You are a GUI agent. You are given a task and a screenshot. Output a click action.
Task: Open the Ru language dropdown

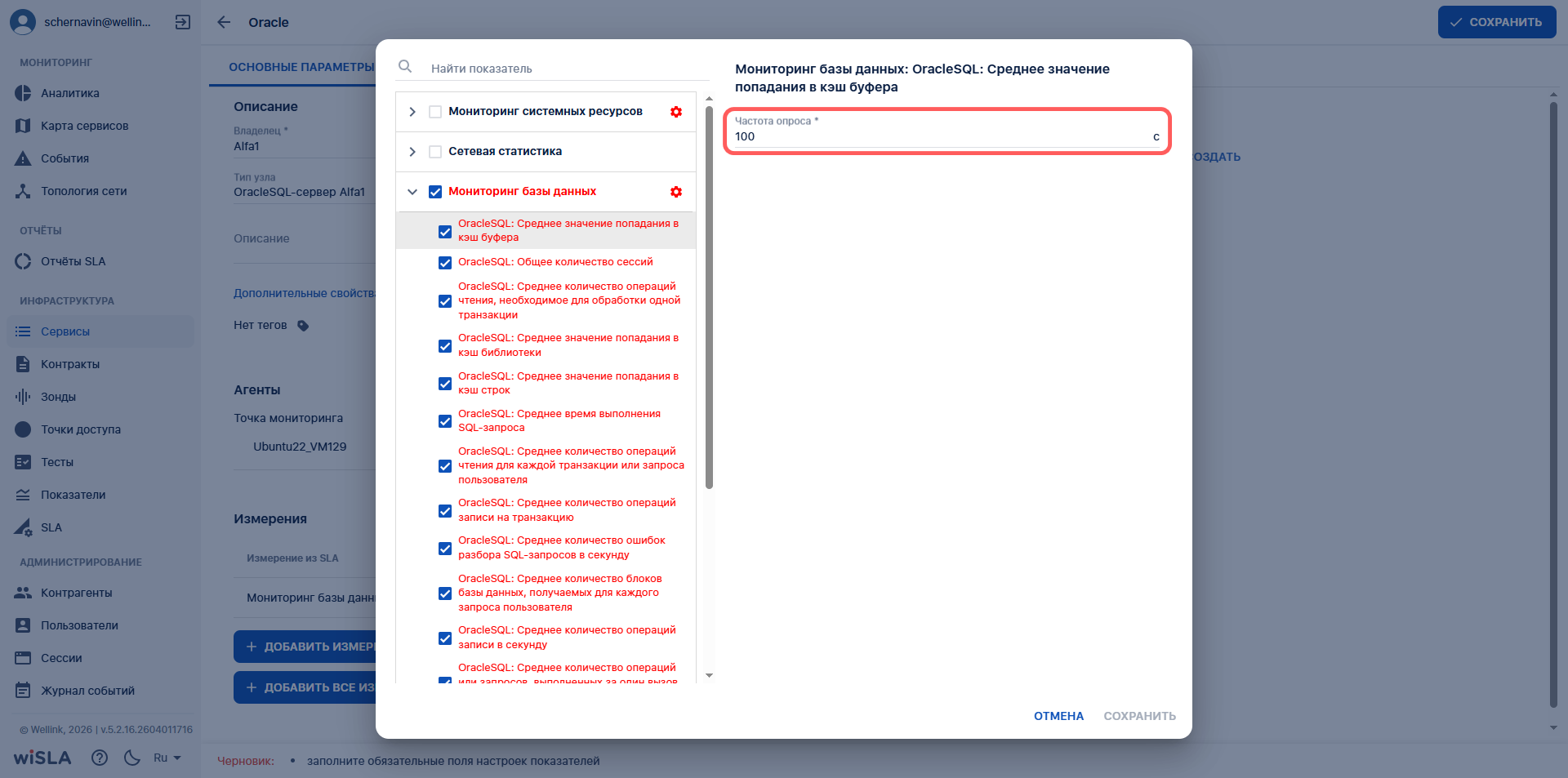tap(167, 758)
